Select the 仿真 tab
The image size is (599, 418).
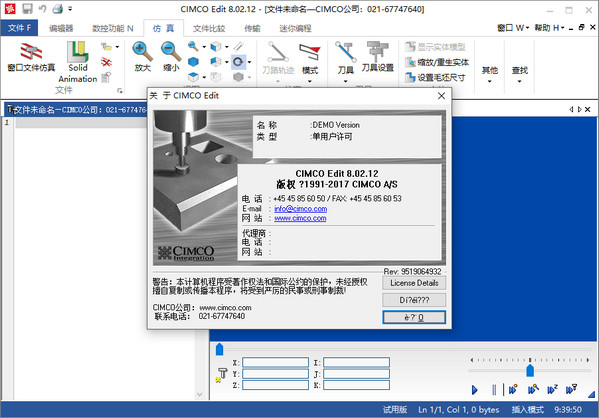[x=164, y=28]
